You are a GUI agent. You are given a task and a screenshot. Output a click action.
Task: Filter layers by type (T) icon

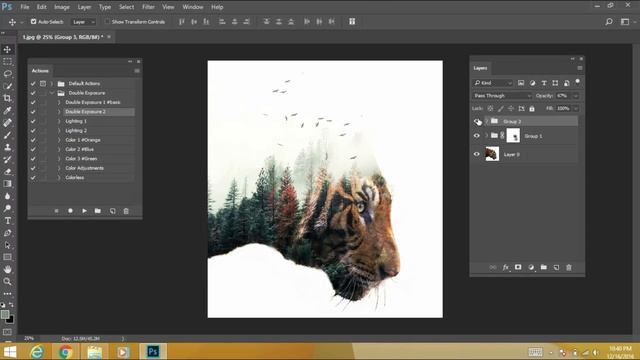pos(544,83)
